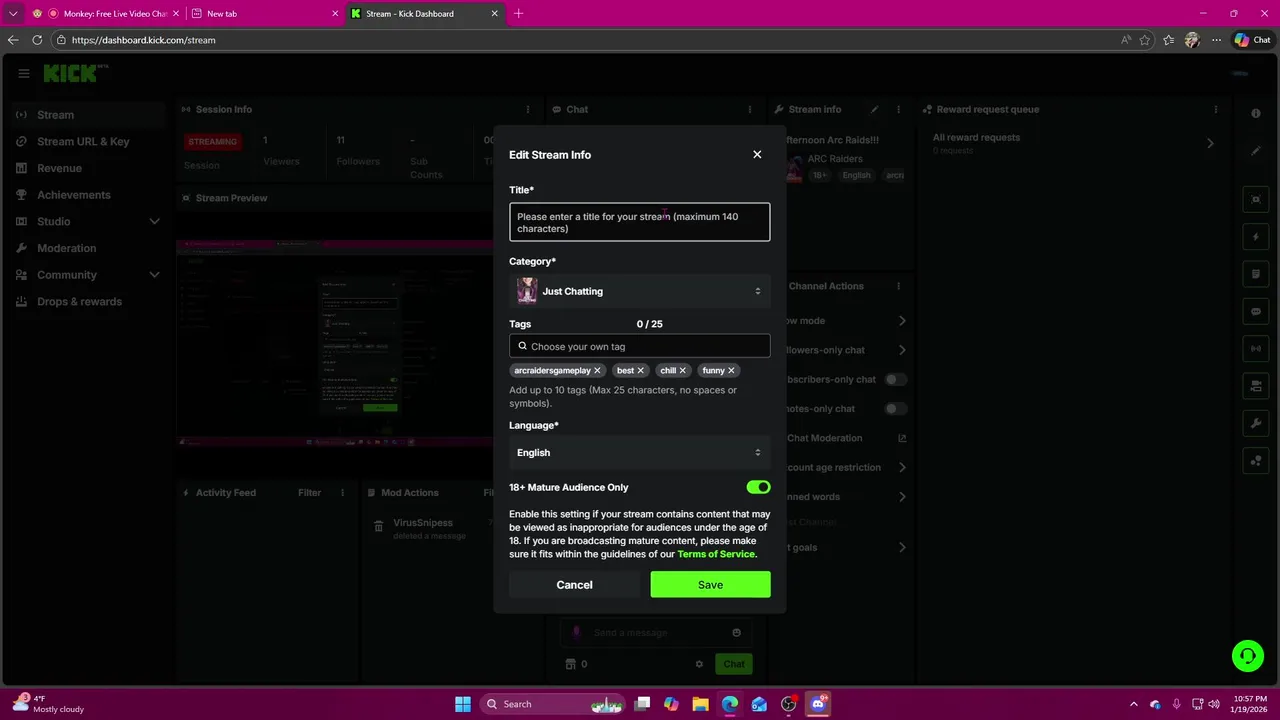Open the info icon in right rail
The height and width of the screenshot is (720, 1280).
(1256, 113)
